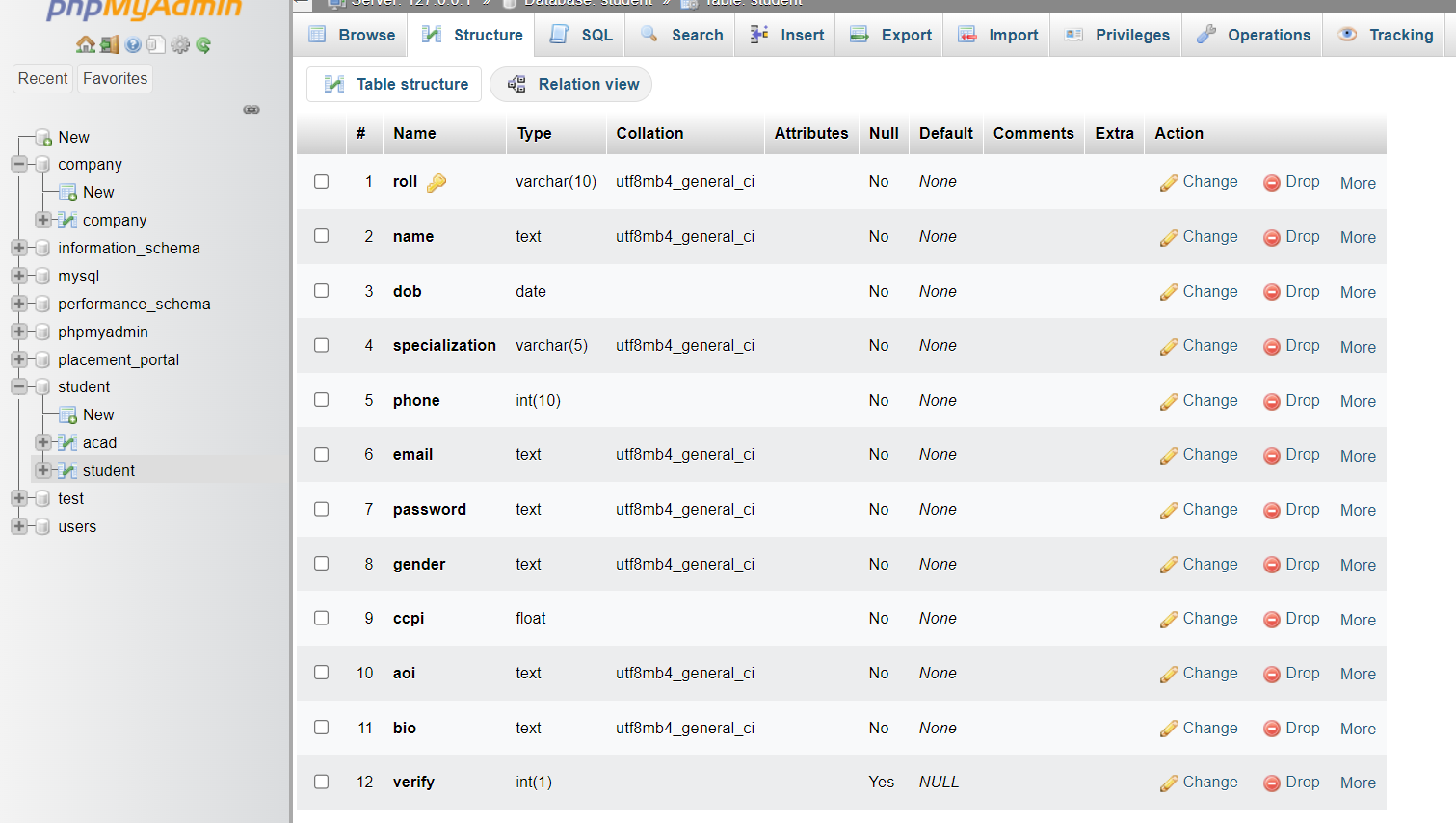Open the Favorites panel in the sidebar
Viewport: 1456px width, 823px height.
coord(114,78)
